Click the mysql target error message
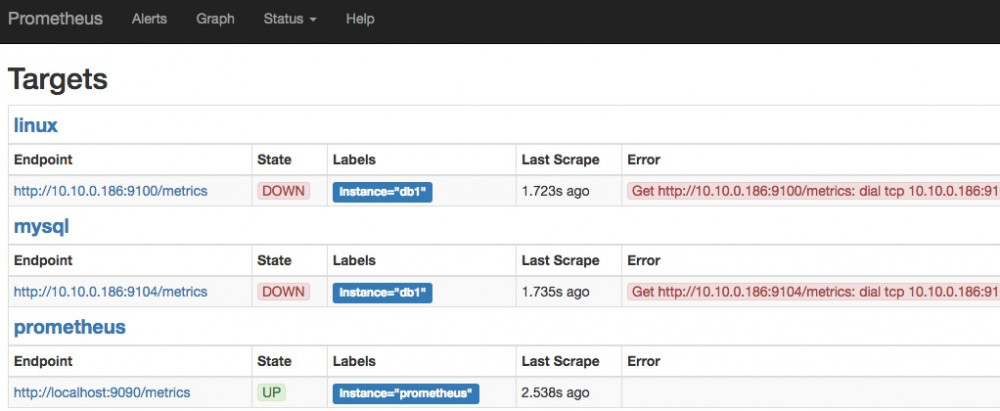The width and height of the screenshot is (1000, 411). [813, 292]
